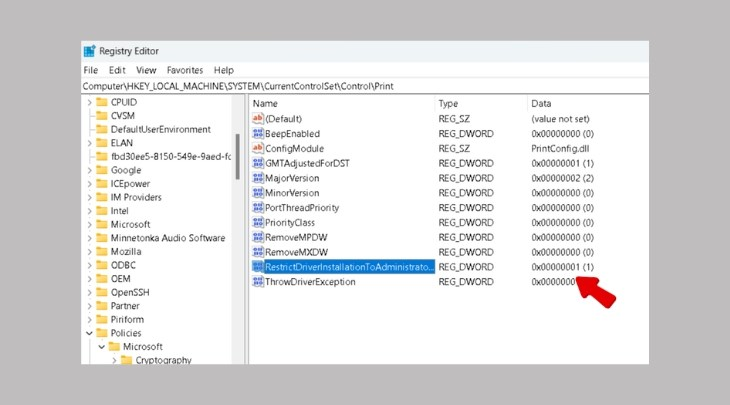The width and height of the screenshot is (730, 405).
Task: Open the View menu
Action: [146, 70]
